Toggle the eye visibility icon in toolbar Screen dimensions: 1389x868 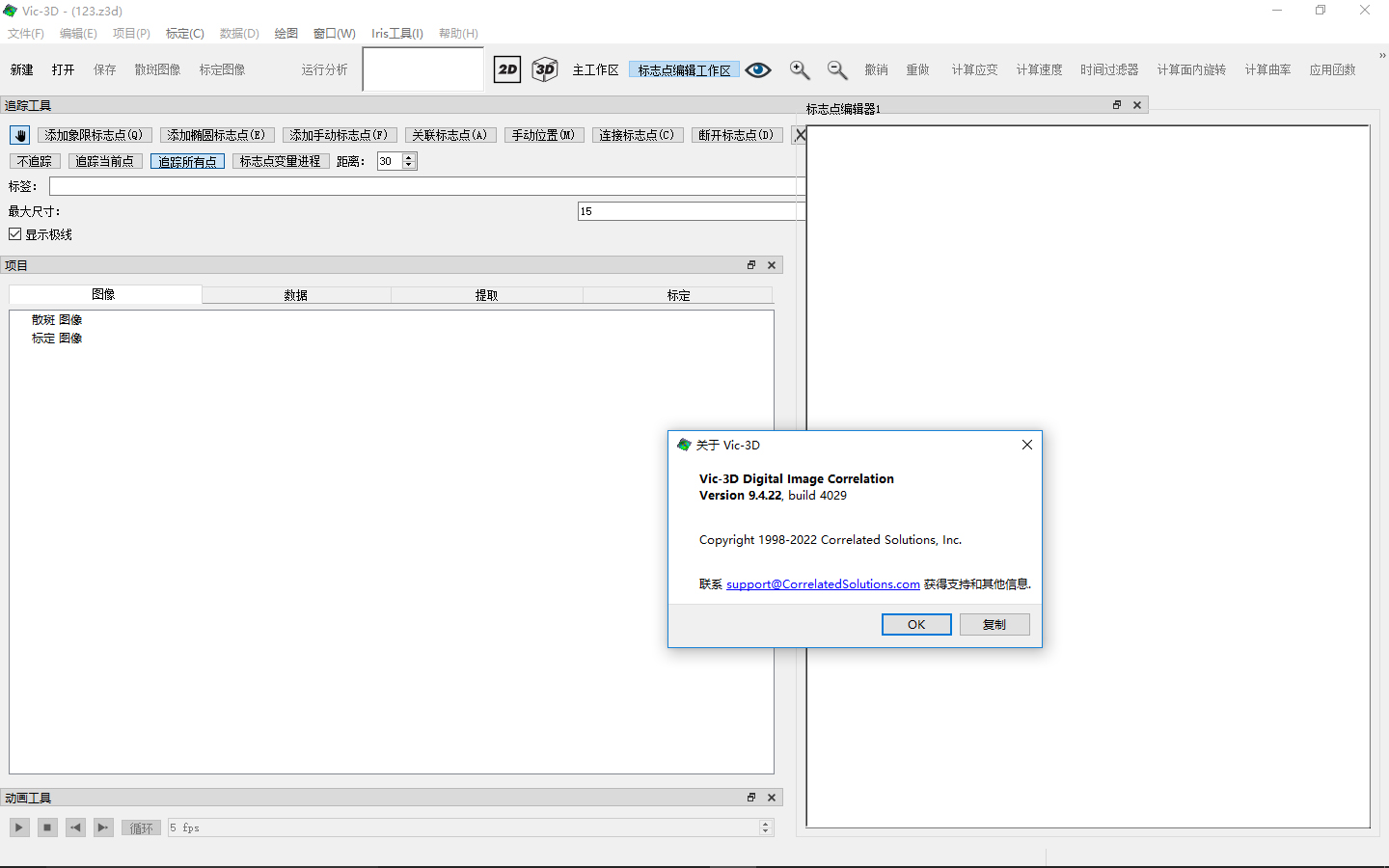tap(758, 69)
